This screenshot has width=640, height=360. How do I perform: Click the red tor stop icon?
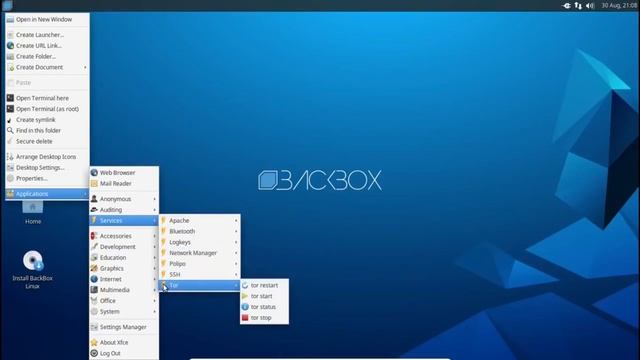pos(245,318)
